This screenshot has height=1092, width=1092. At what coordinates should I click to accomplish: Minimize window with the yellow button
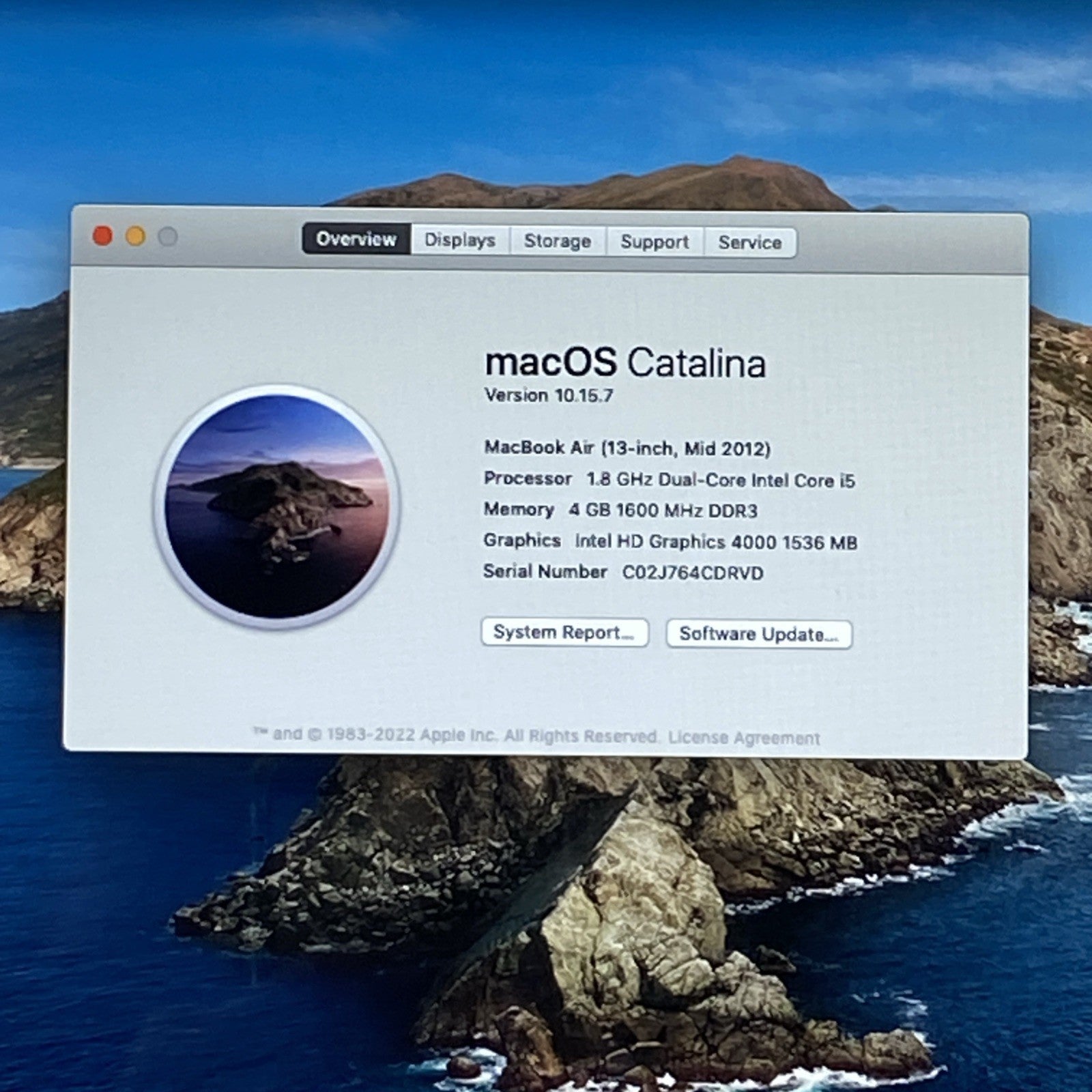135,237
